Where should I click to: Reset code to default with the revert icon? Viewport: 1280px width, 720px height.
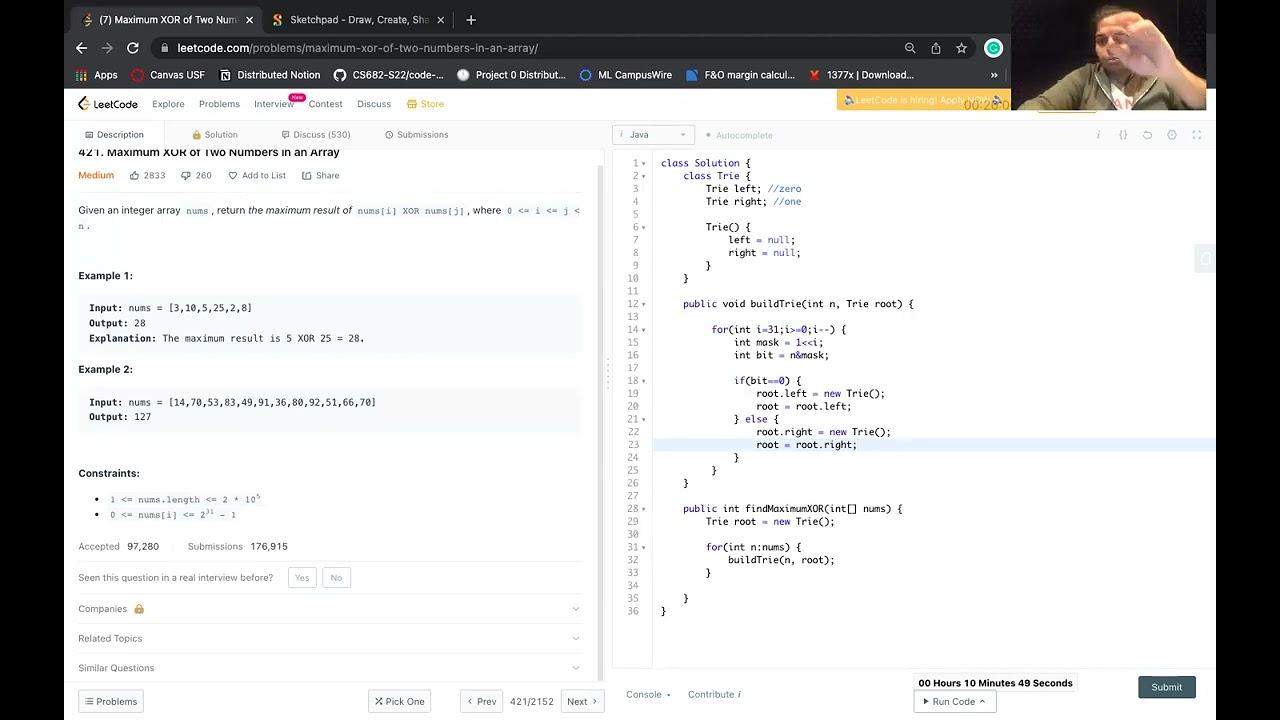tap(1147, 135)
